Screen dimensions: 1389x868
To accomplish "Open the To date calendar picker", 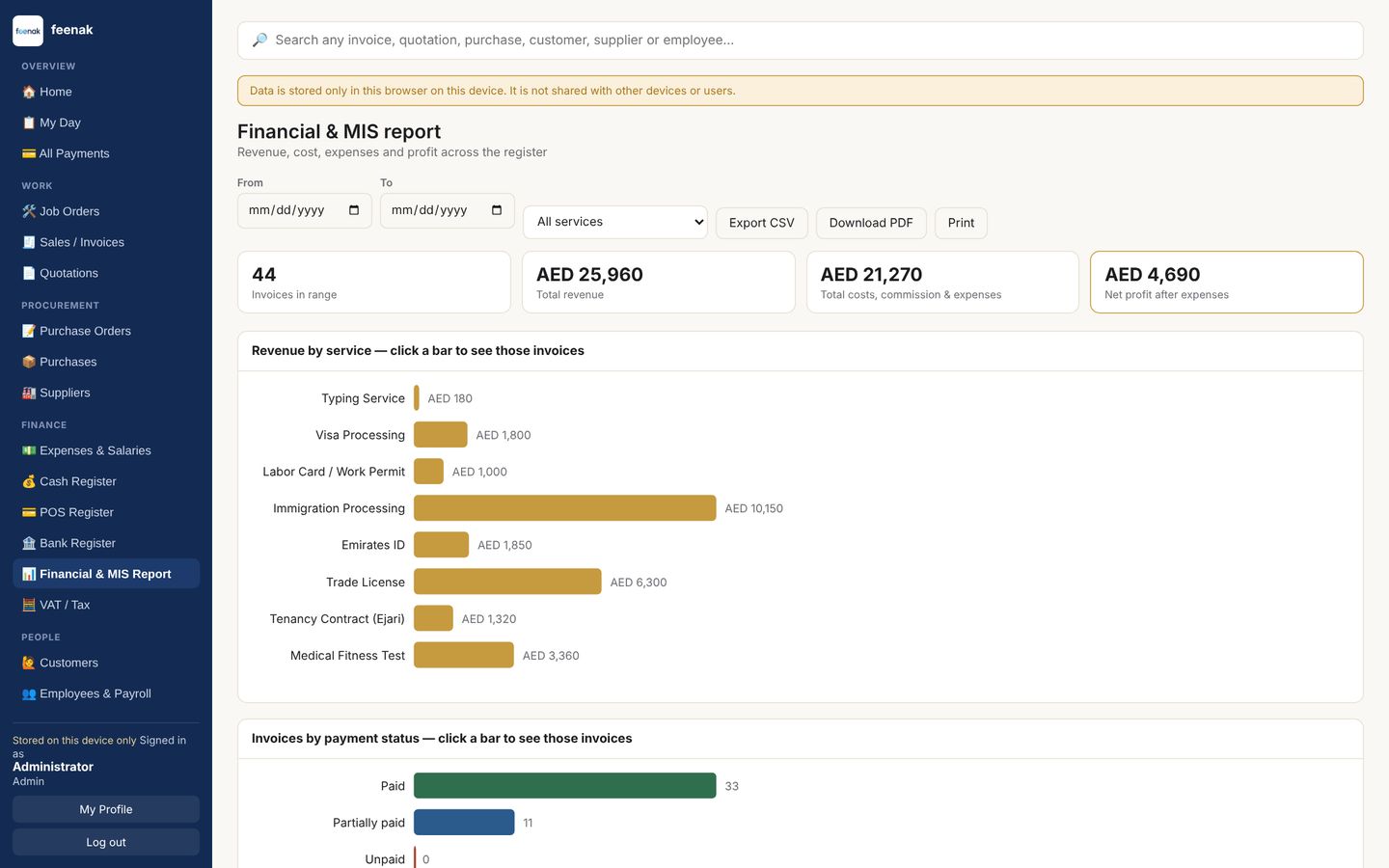I will (497, 210).
